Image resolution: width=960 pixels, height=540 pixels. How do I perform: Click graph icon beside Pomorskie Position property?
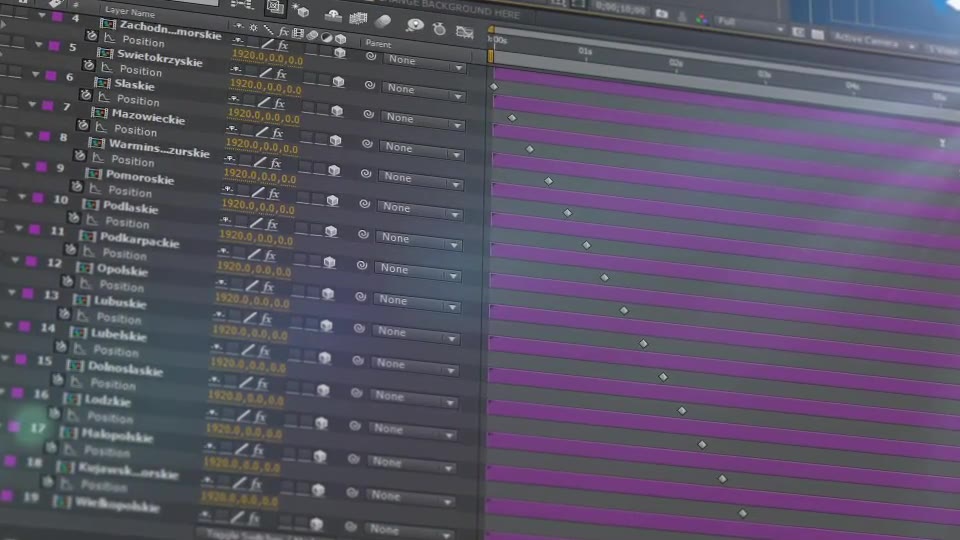[96, 188]
